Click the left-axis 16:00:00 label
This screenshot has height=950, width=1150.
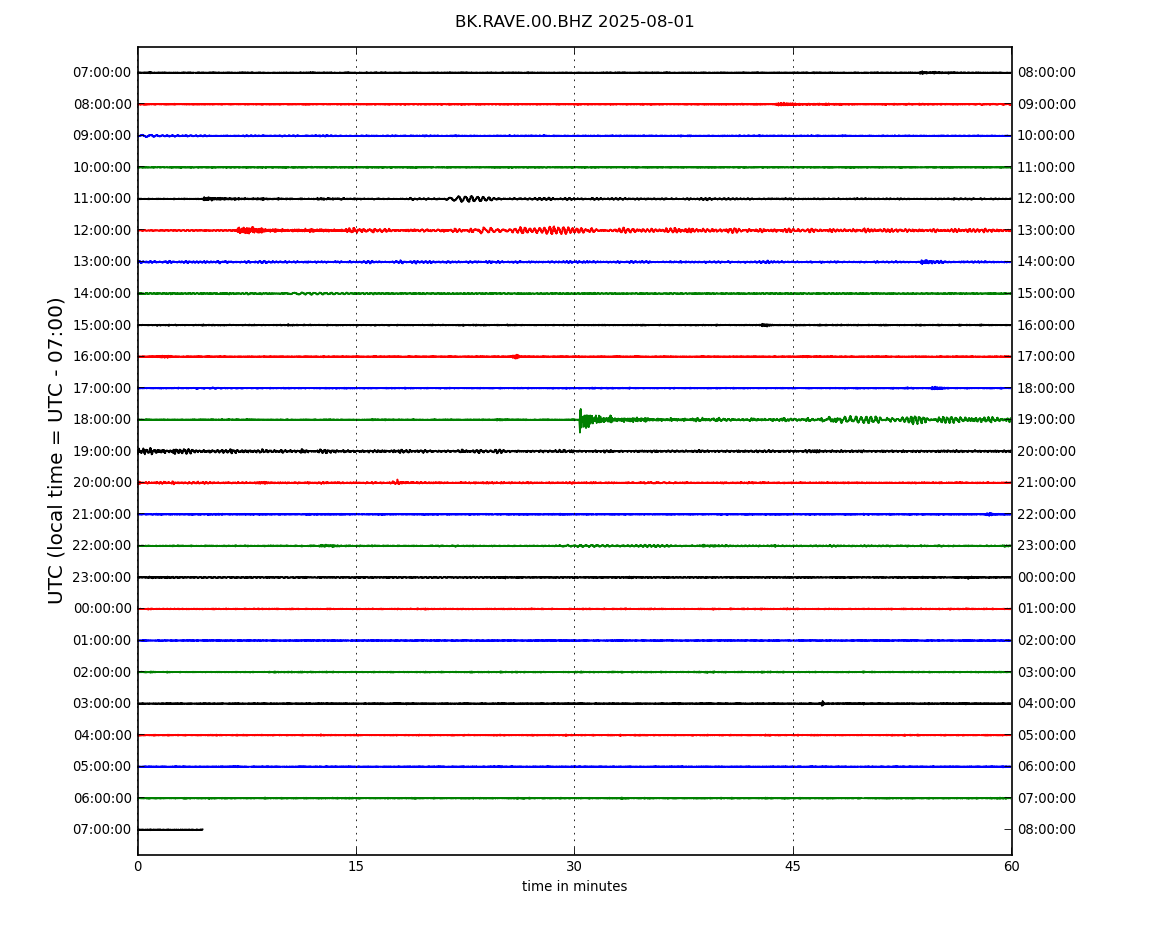[x=103, y=357]
